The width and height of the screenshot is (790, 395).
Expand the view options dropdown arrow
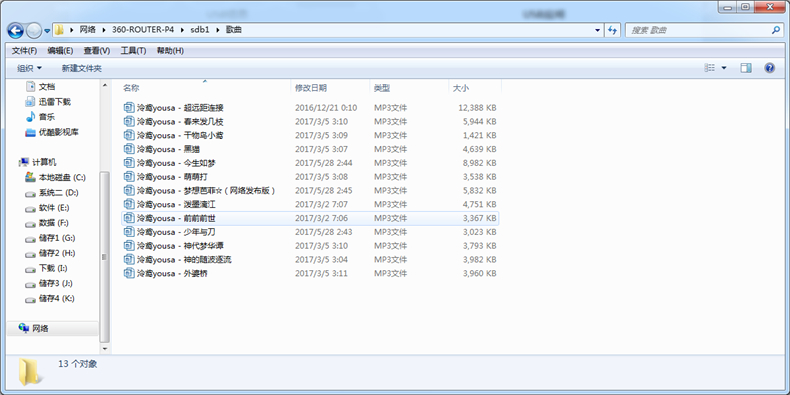[x=725, y=68]
